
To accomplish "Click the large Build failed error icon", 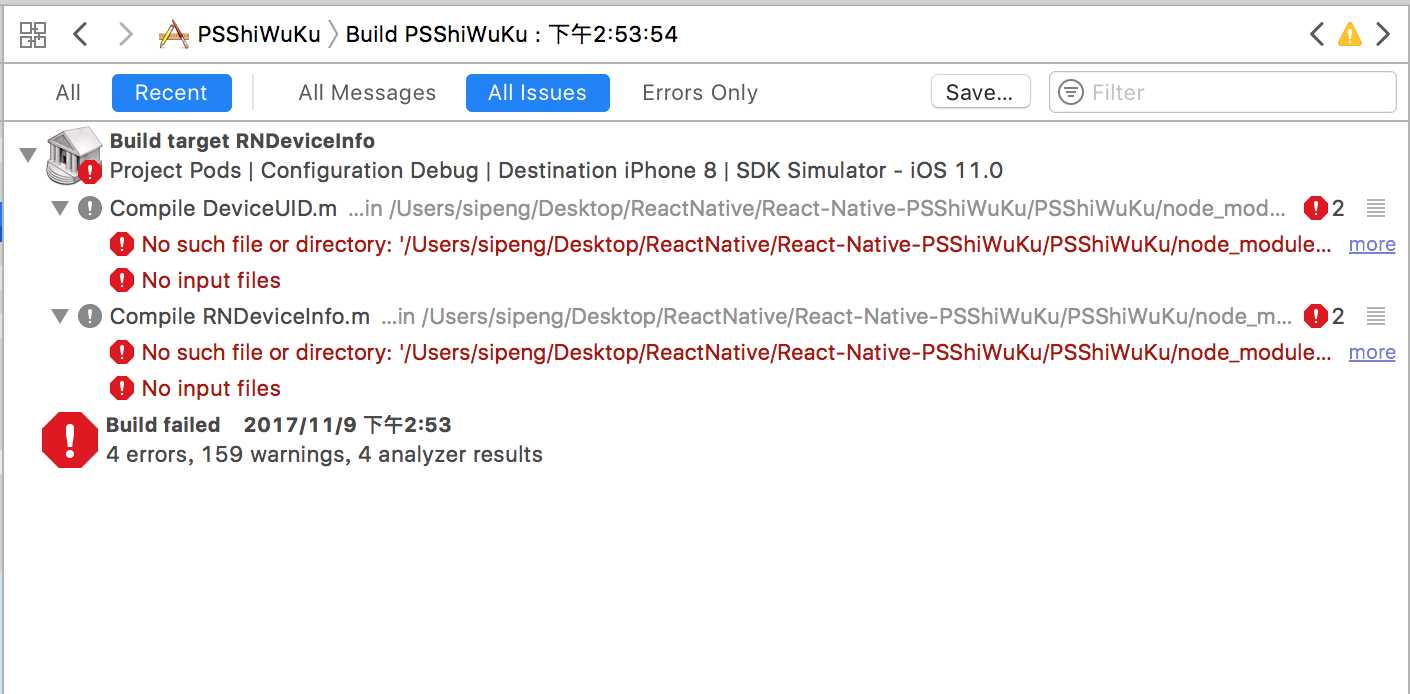I will click(x=70, y=440).
